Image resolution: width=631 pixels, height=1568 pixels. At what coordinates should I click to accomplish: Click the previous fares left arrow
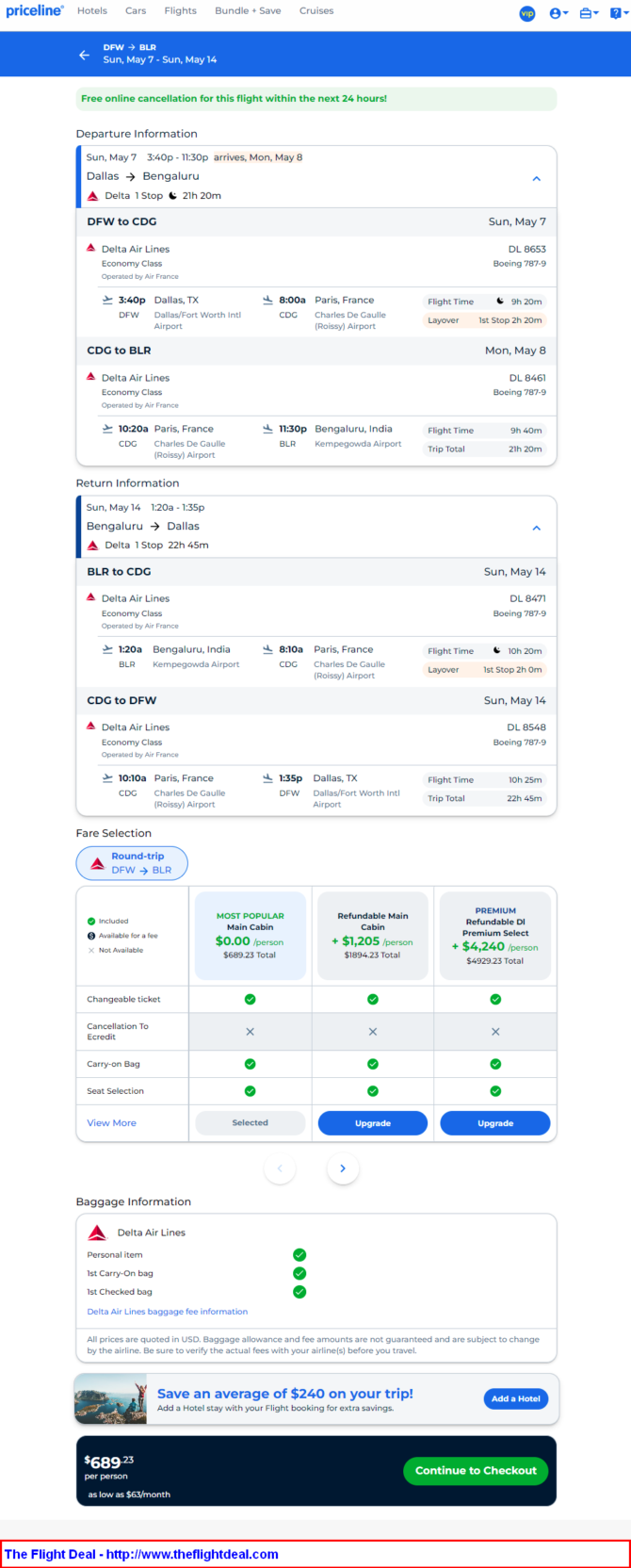280,1168
